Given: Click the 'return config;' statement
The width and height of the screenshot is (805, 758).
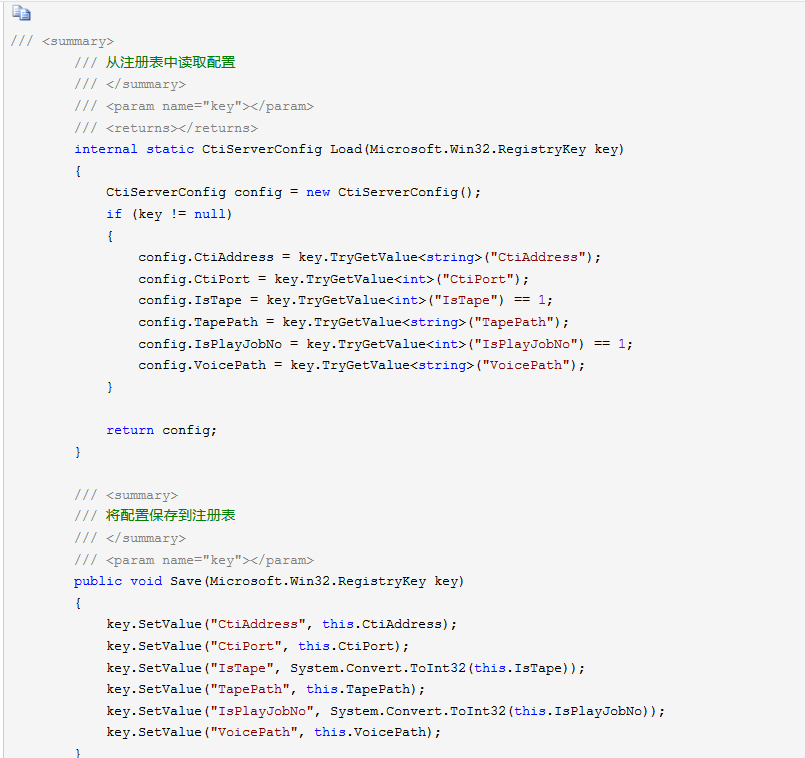Looking at the screenshot, I should [x=162, y=430].
